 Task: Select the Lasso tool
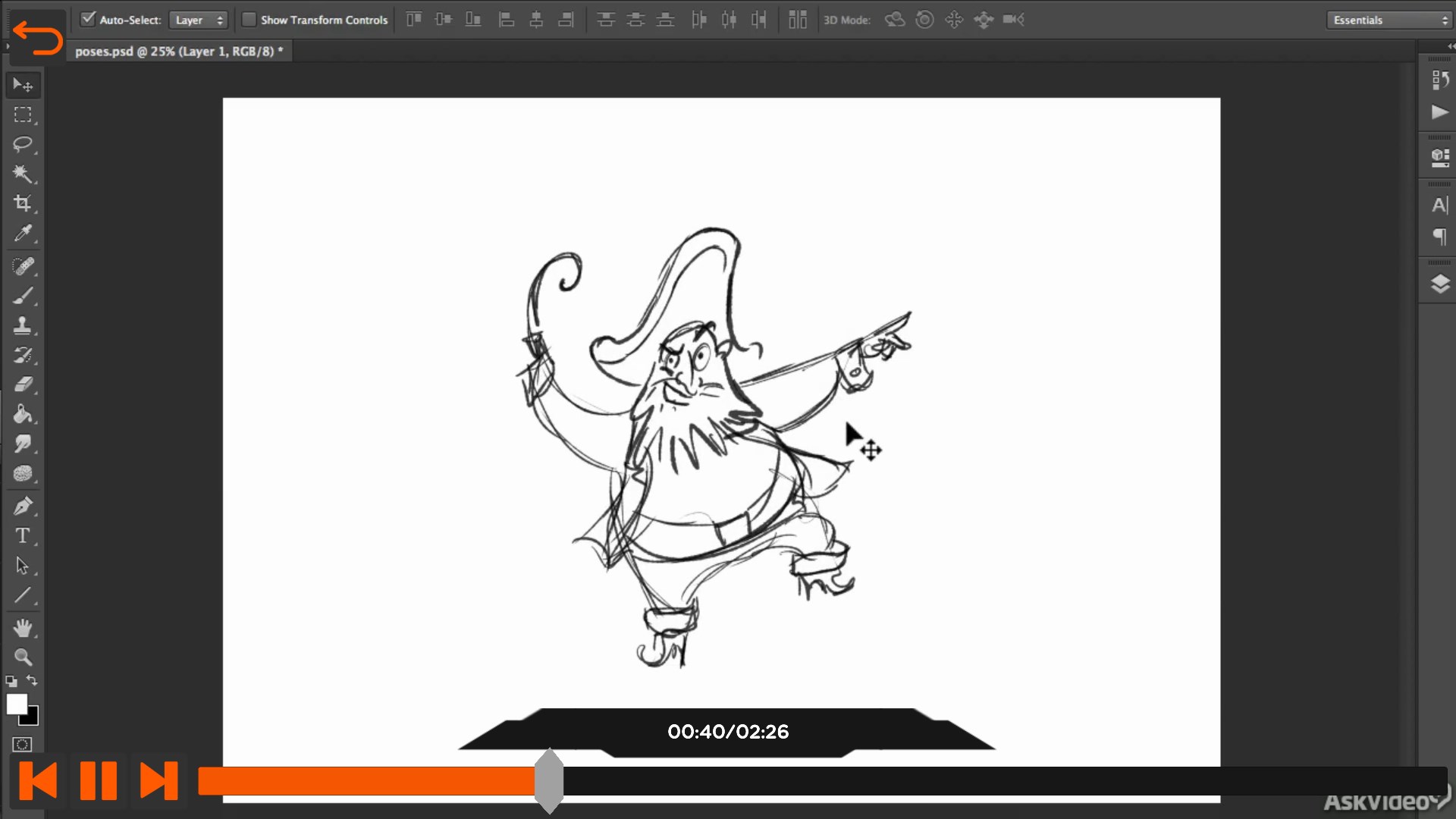23,144
